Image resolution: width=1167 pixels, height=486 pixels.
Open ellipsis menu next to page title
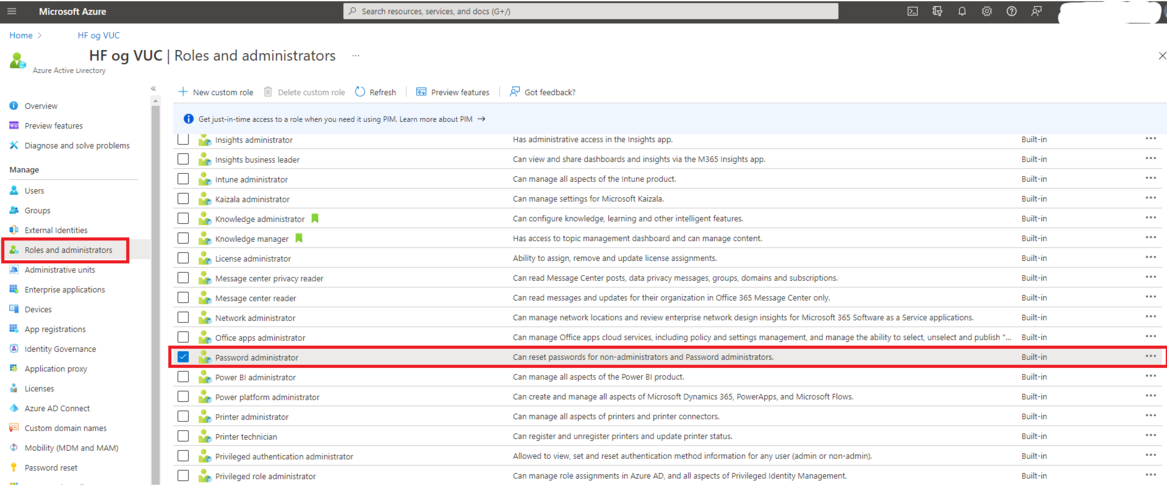click(x=355, y=56)
